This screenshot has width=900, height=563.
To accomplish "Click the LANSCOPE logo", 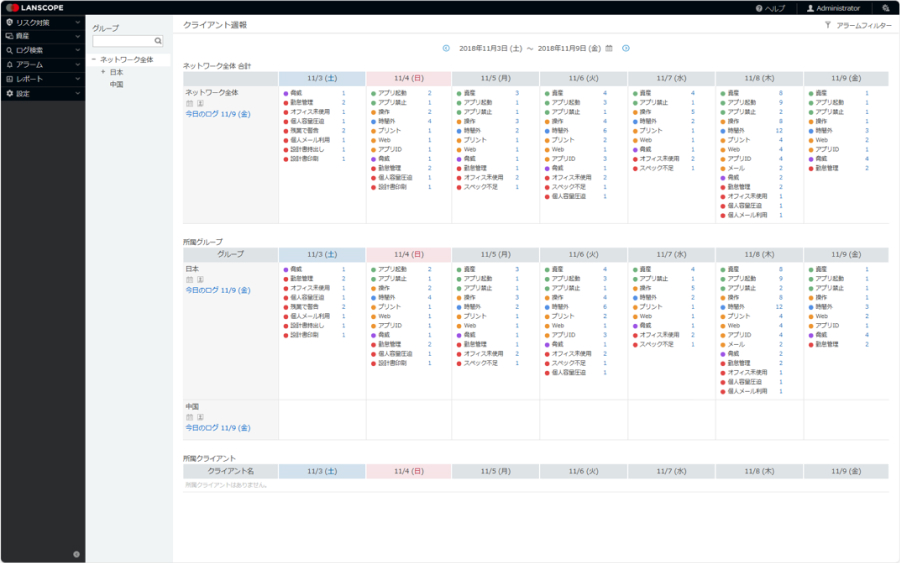I will pyautogui.click(x=35, y=7).
